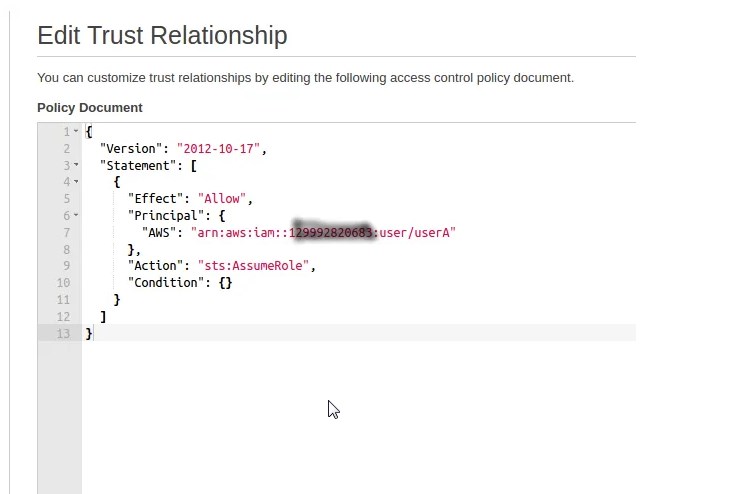Click line number 2 in the gutter
743x494 pixels.
pyautogui.click(x=66, y=149)
